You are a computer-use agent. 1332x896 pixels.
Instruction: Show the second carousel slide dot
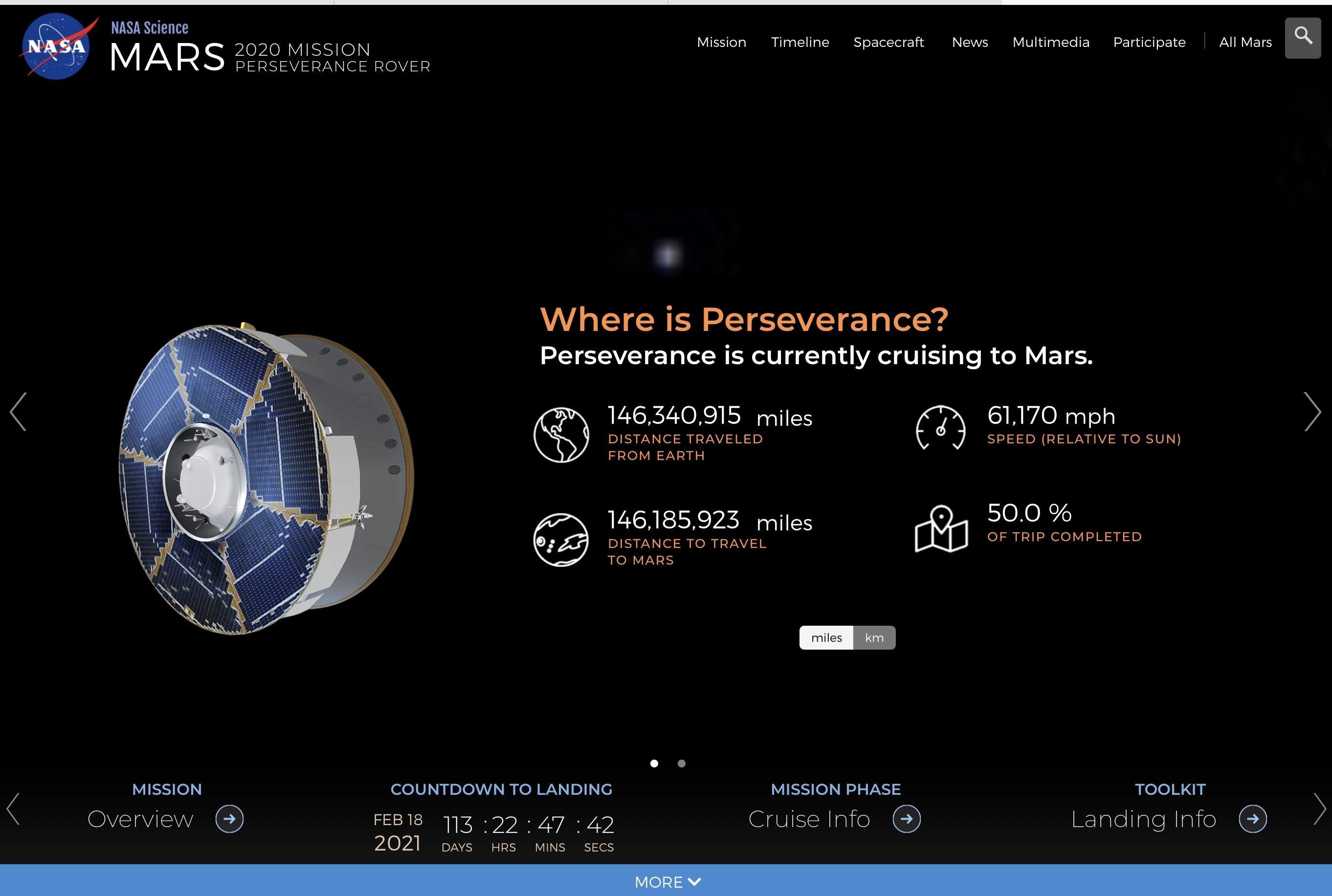[682, 764]
